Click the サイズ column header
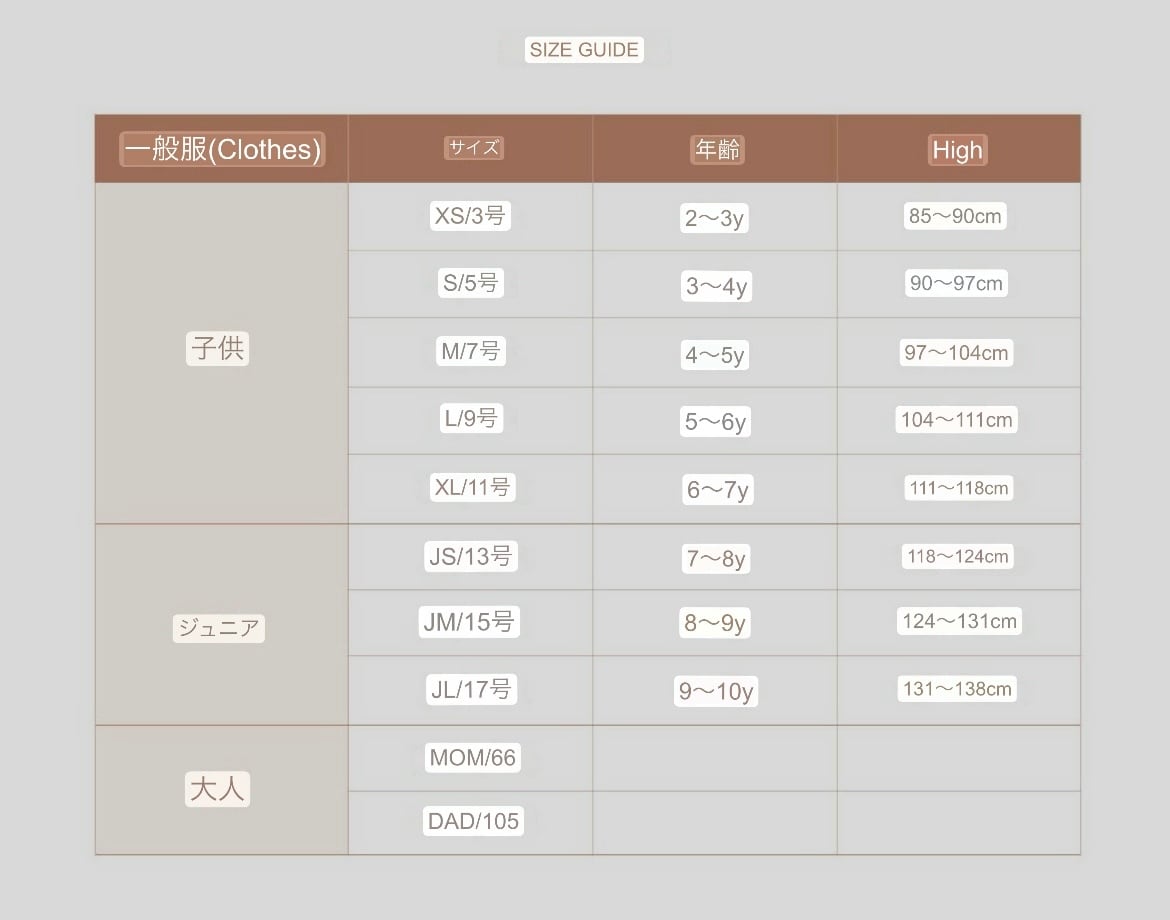1170x920 pixels. click(x=473, y=148)
